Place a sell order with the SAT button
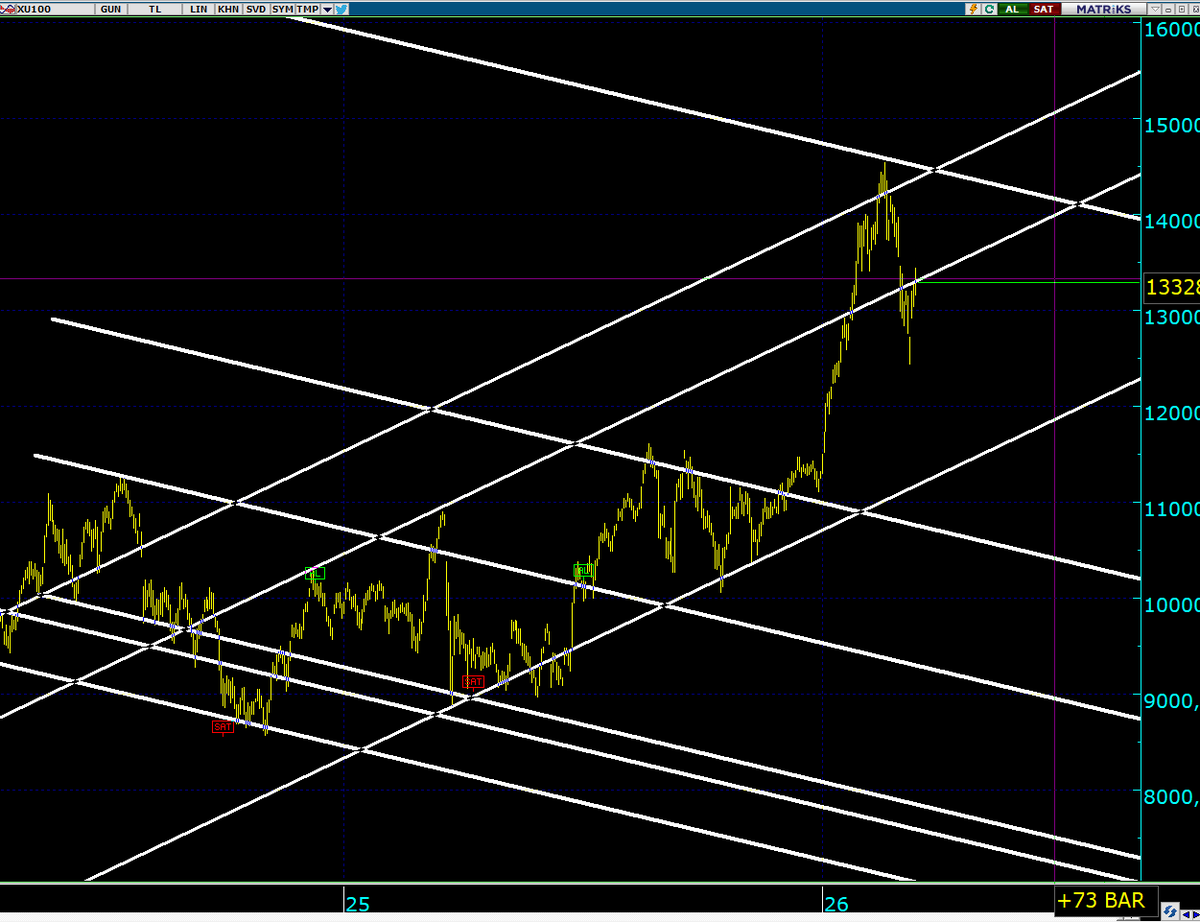The width and height of the screenshot is (1200, 922). point(1044,9)
